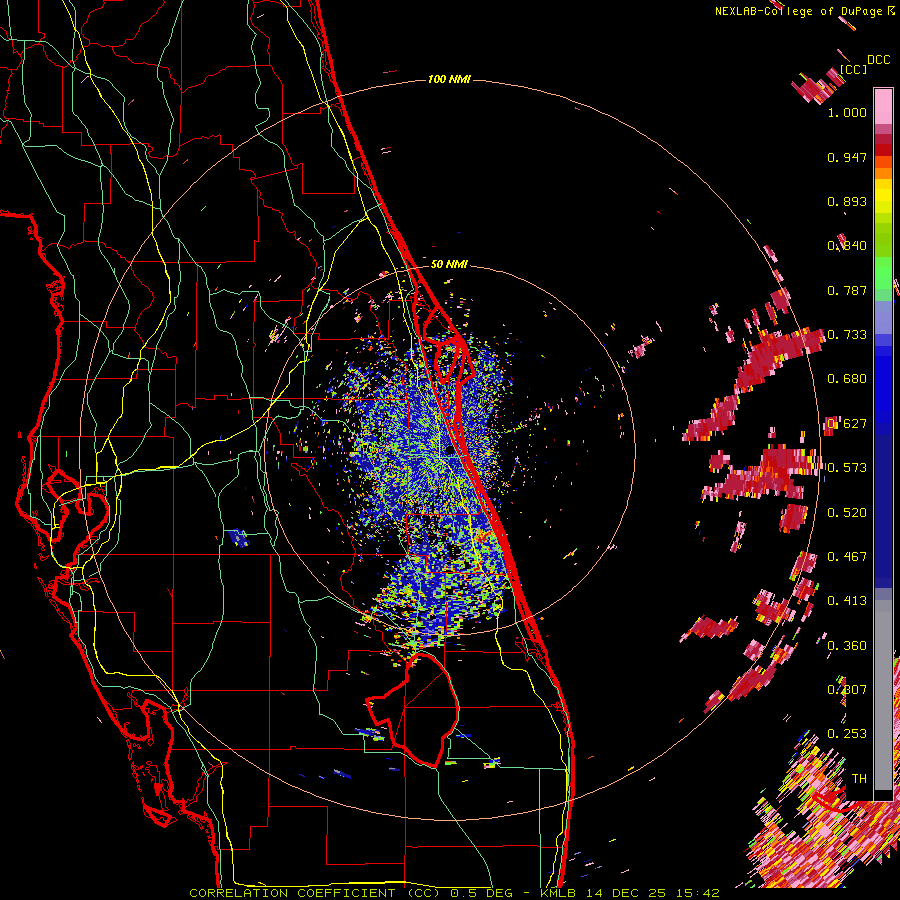The image size is (900, 900).
Task: Pick the gray color bar segment
Action: coord(883,695)
